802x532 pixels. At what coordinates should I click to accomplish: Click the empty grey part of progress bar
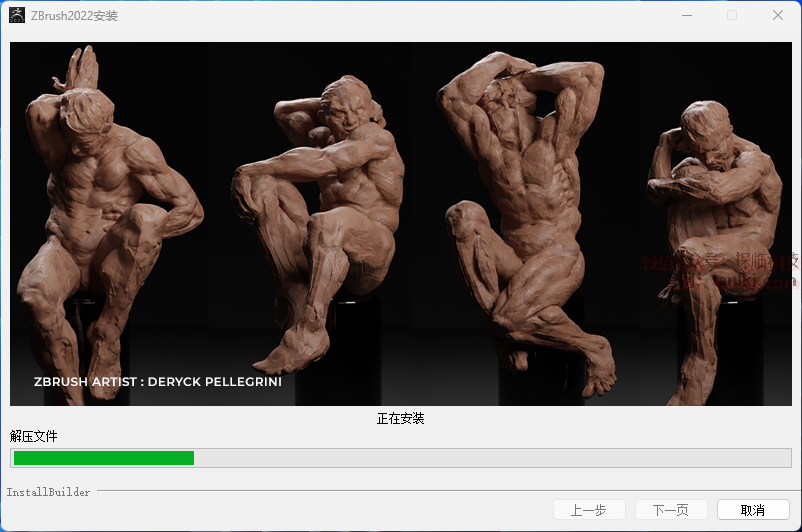click(x=490, y=458)
